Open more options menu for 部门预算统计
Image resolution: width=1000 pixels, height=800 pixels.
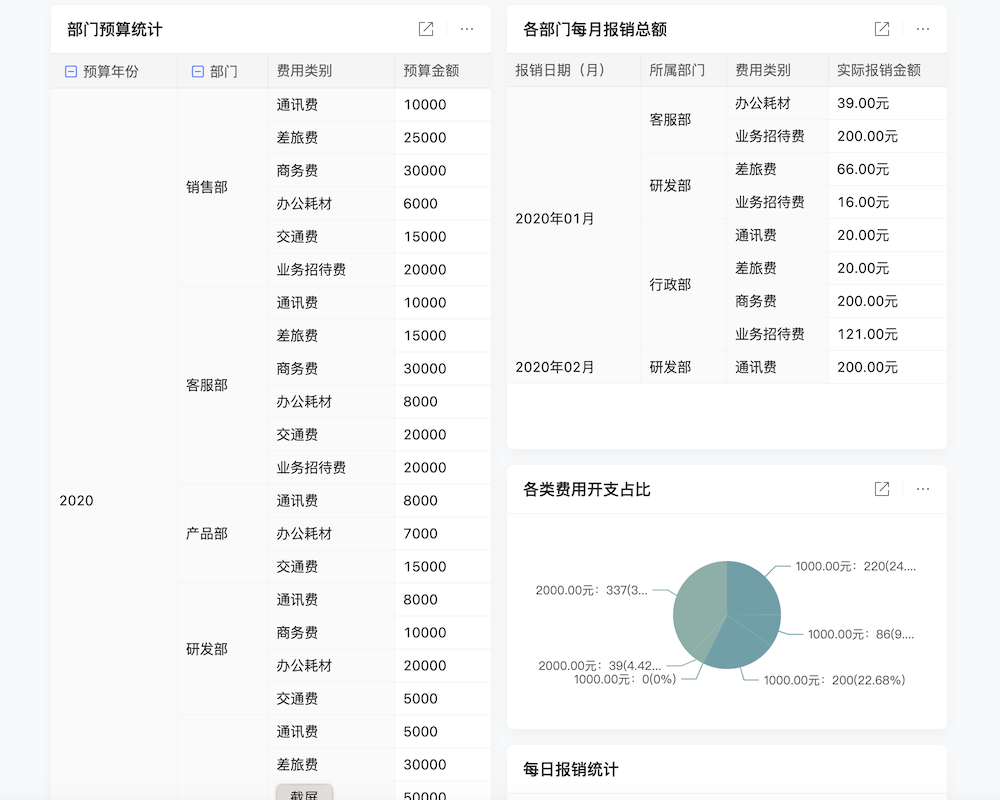466,29
